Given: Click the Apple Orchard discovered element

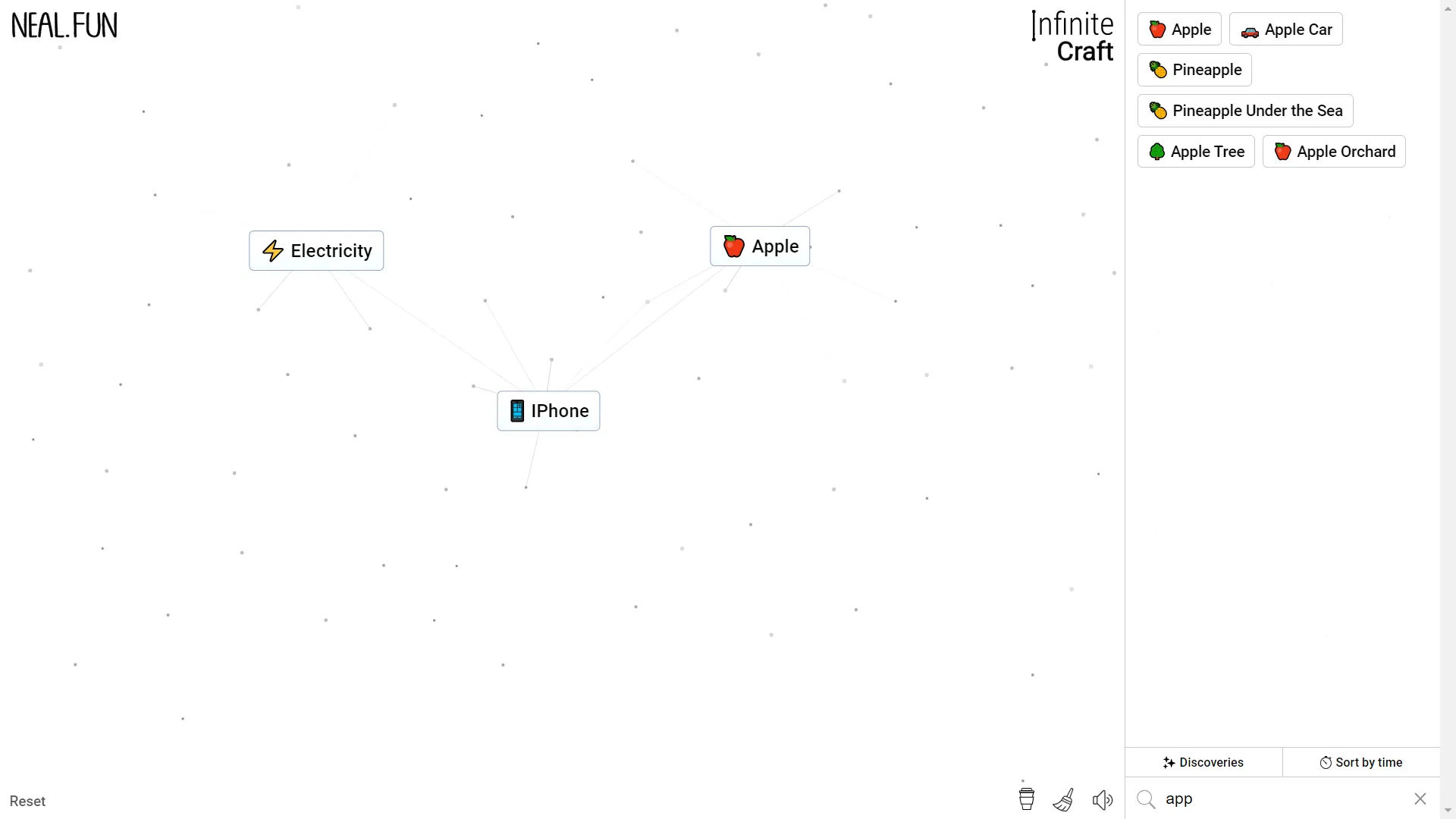Looking at the screenshot, I should tap(1336, 151).
